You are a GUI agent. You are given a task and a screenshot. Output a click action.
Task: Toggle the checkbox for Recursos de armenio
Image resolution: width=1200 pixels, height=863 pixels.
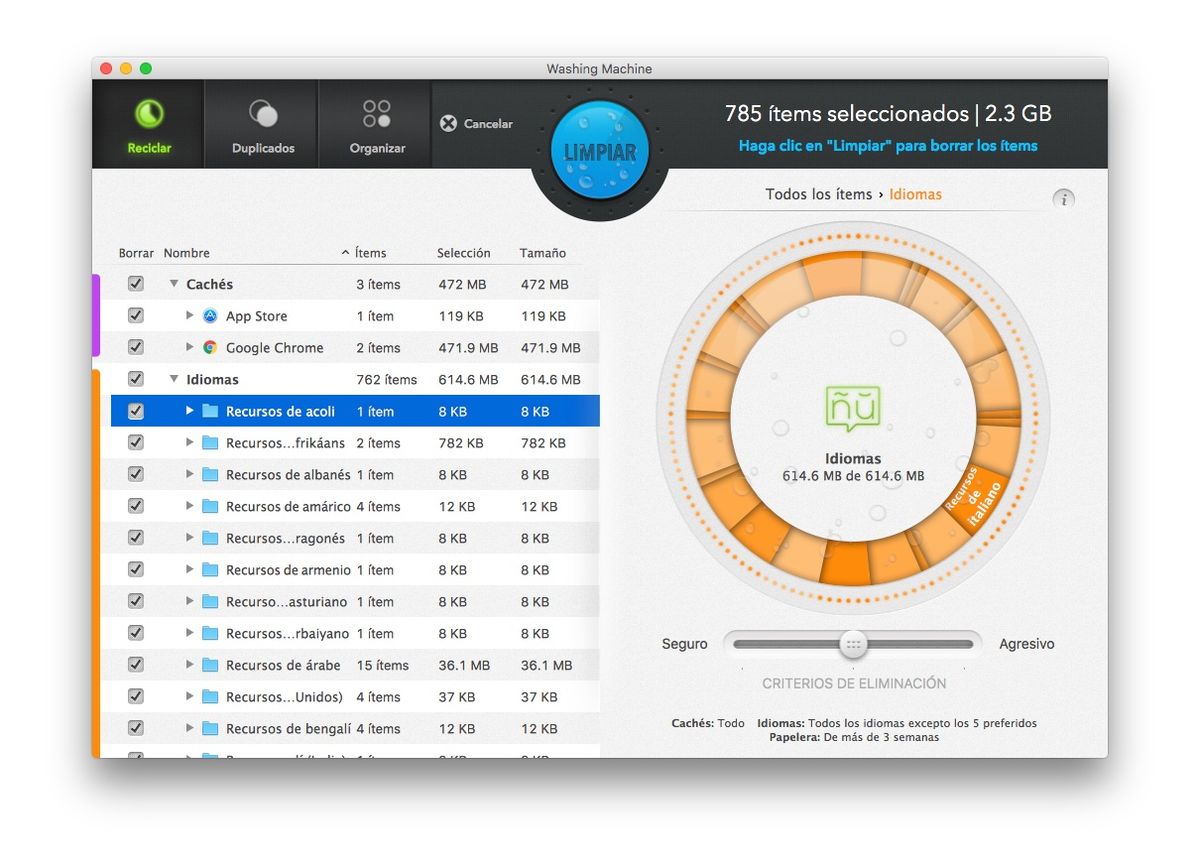135,569
